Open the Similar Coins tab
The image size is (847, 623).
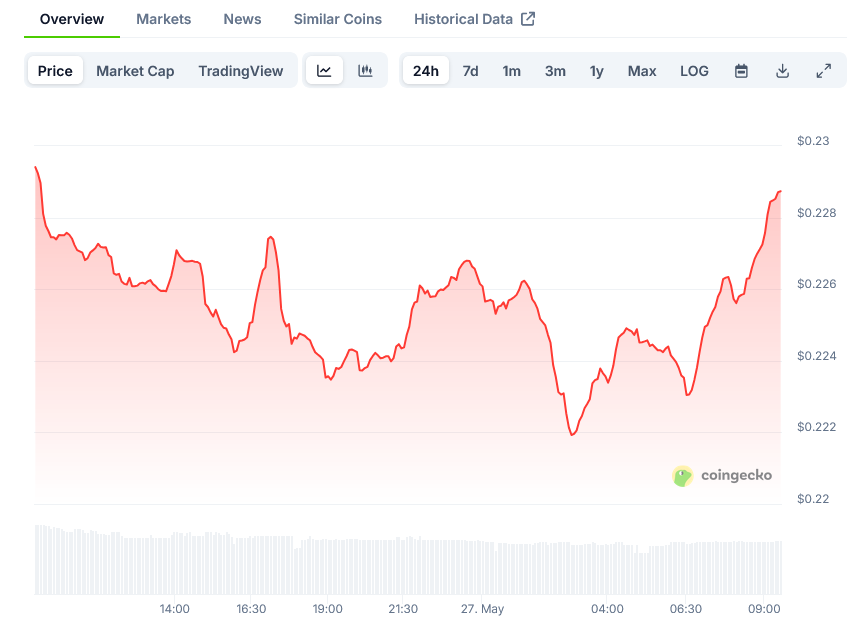coord(338,19)
